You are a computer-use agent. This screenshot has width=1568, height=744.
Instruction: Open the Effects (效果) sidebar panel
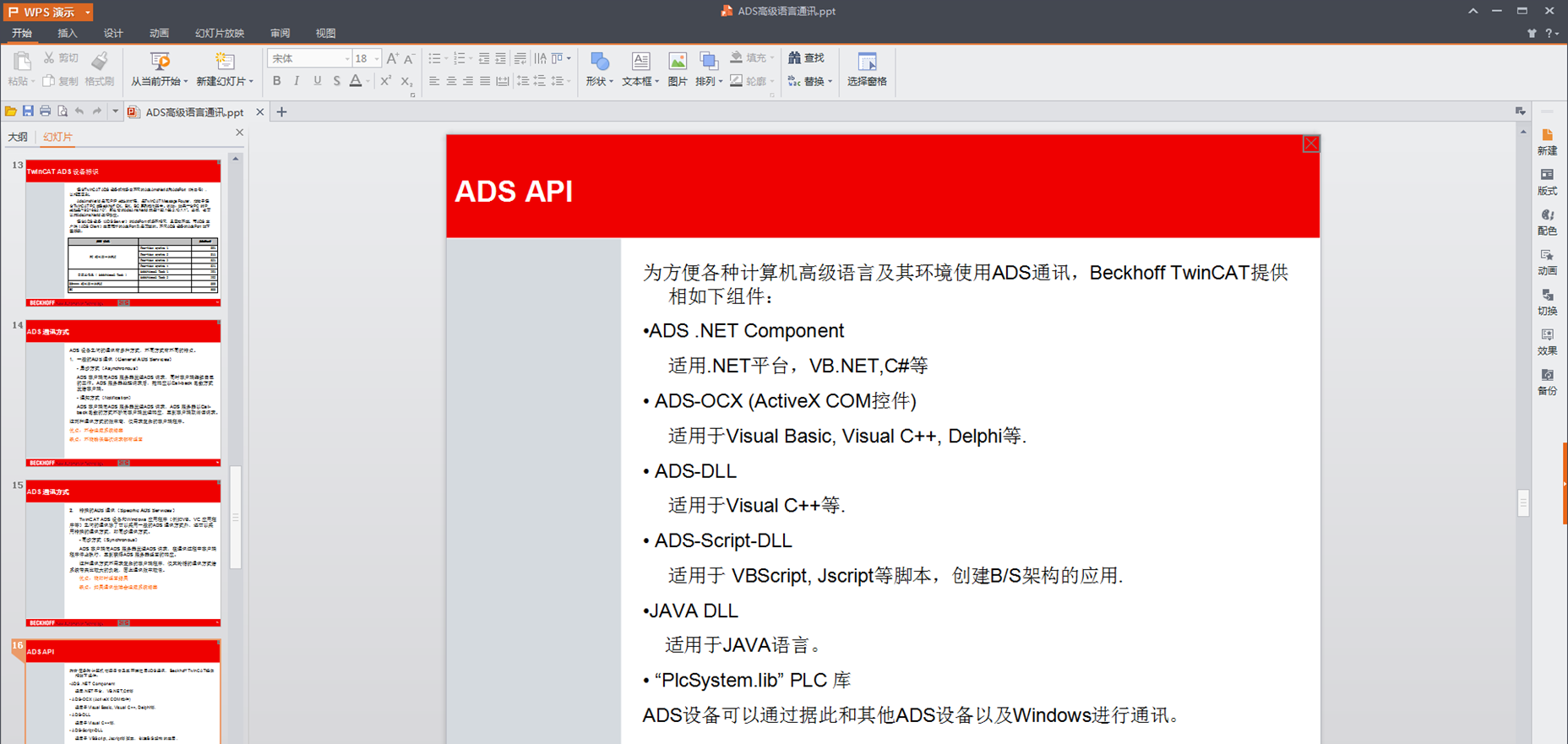click(x=1547, y=342)
